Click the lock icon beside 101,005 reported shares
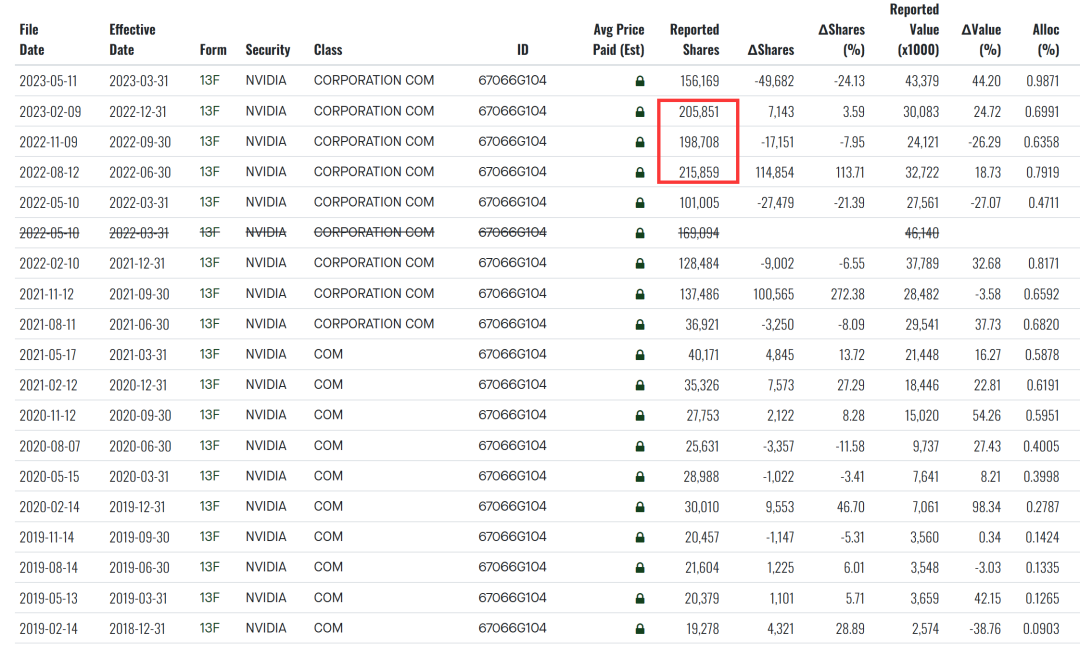The height and width of the screenshot is (645, 1080). (640, 203)
